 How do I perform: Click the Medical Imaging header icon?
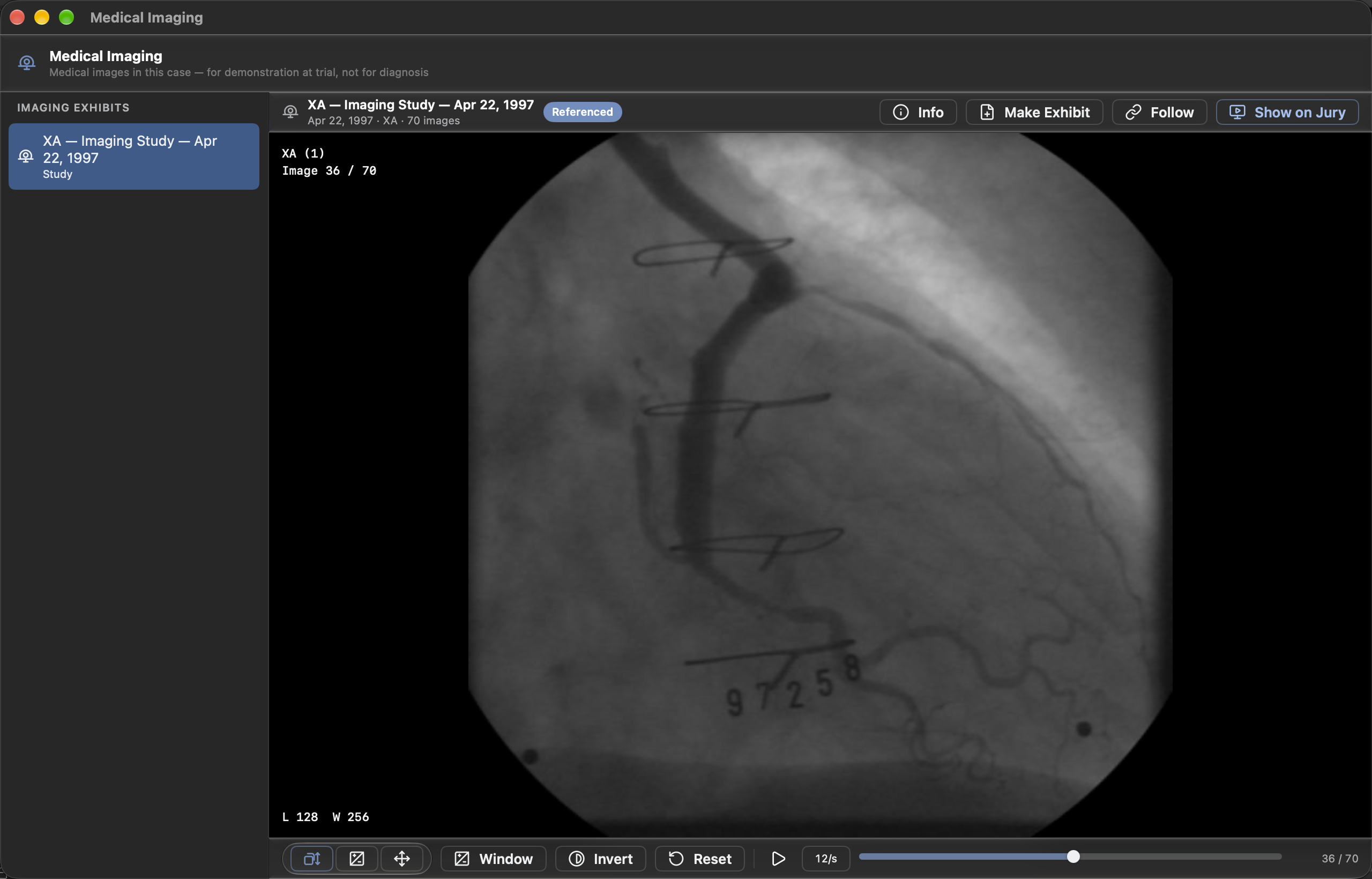click(27, 63)
